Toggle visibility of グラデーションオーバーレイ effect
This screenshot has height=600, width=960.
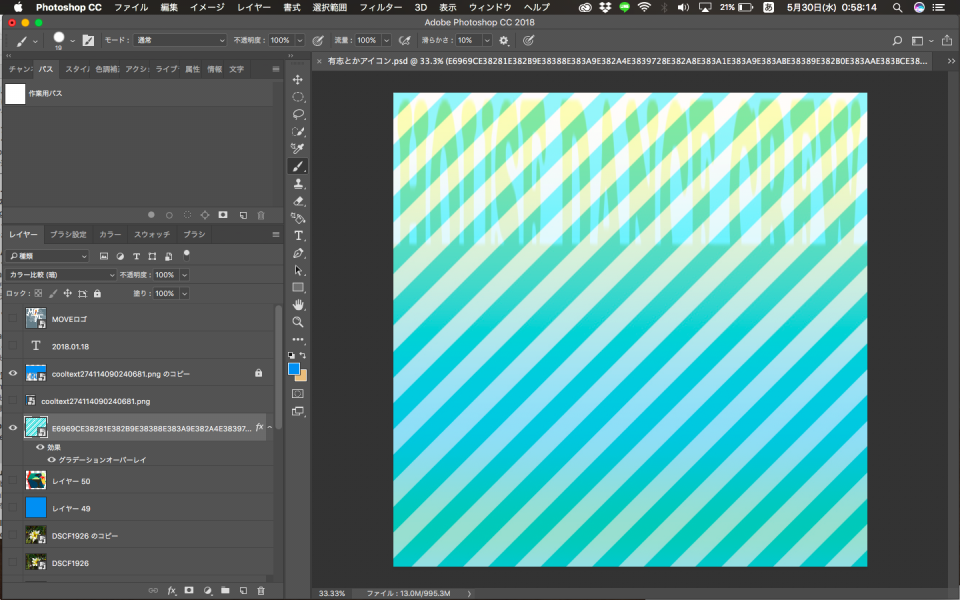coord(51,460)
